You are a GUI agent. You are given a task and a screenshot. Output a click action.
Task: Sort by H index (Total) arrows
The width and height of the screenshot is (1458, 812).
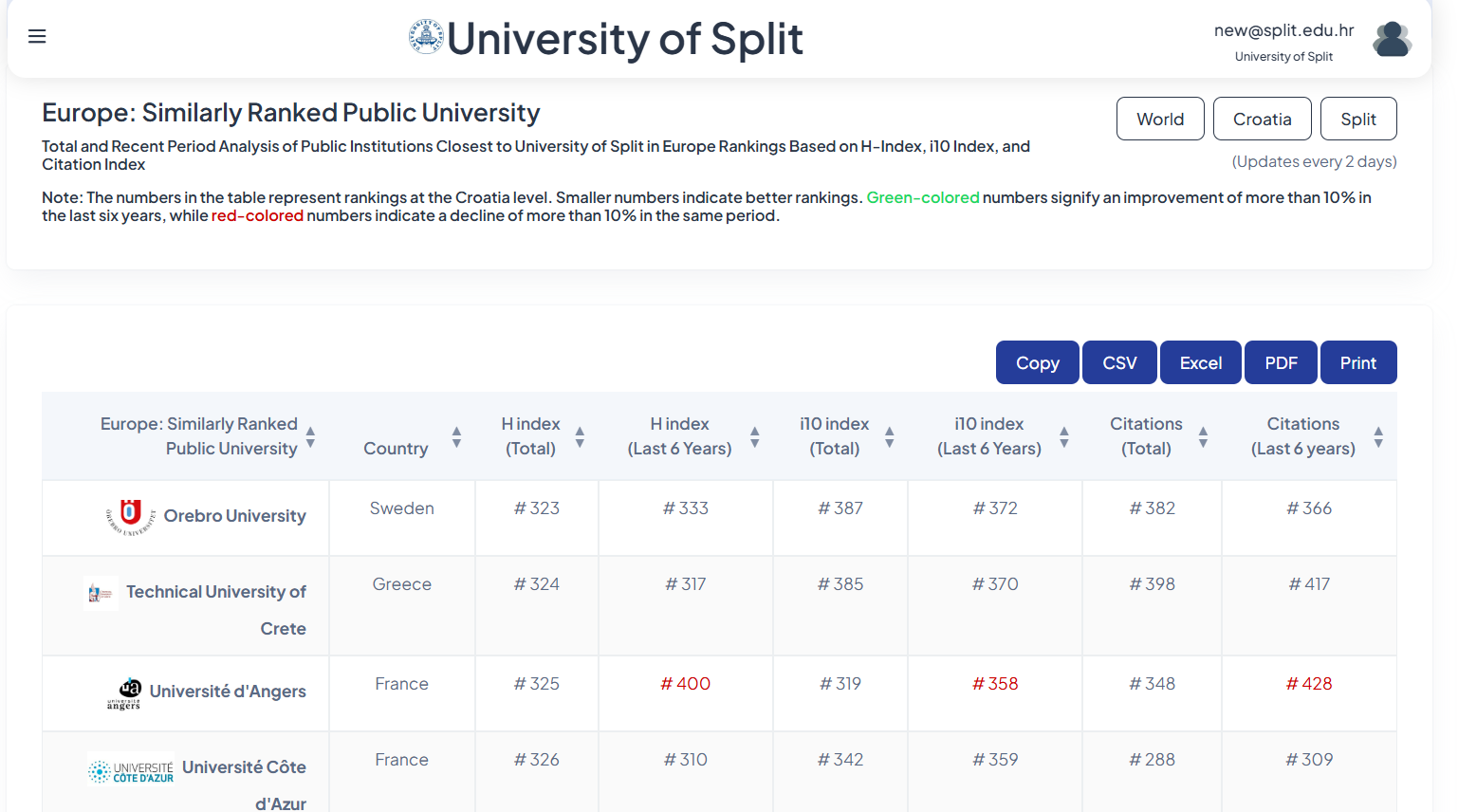tap(580, 436)
